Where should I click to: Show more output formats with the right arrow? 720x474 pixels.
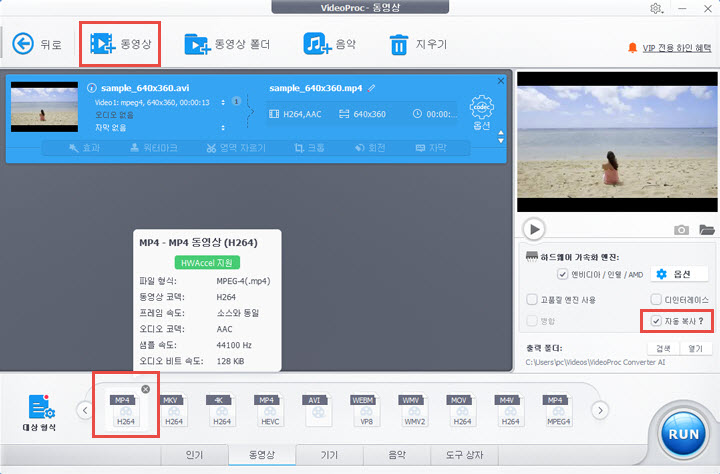tap(600, 410)
